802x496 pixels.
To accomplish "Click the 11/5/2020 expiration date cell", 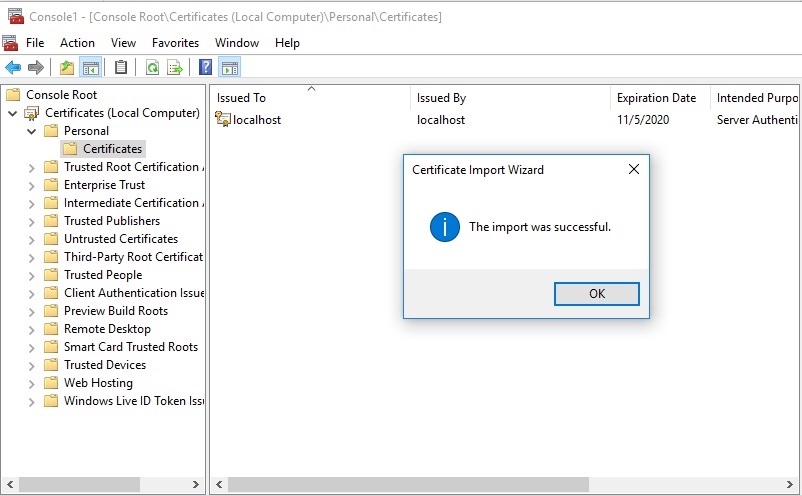I will pyautogui.click(x=643, y=120).
